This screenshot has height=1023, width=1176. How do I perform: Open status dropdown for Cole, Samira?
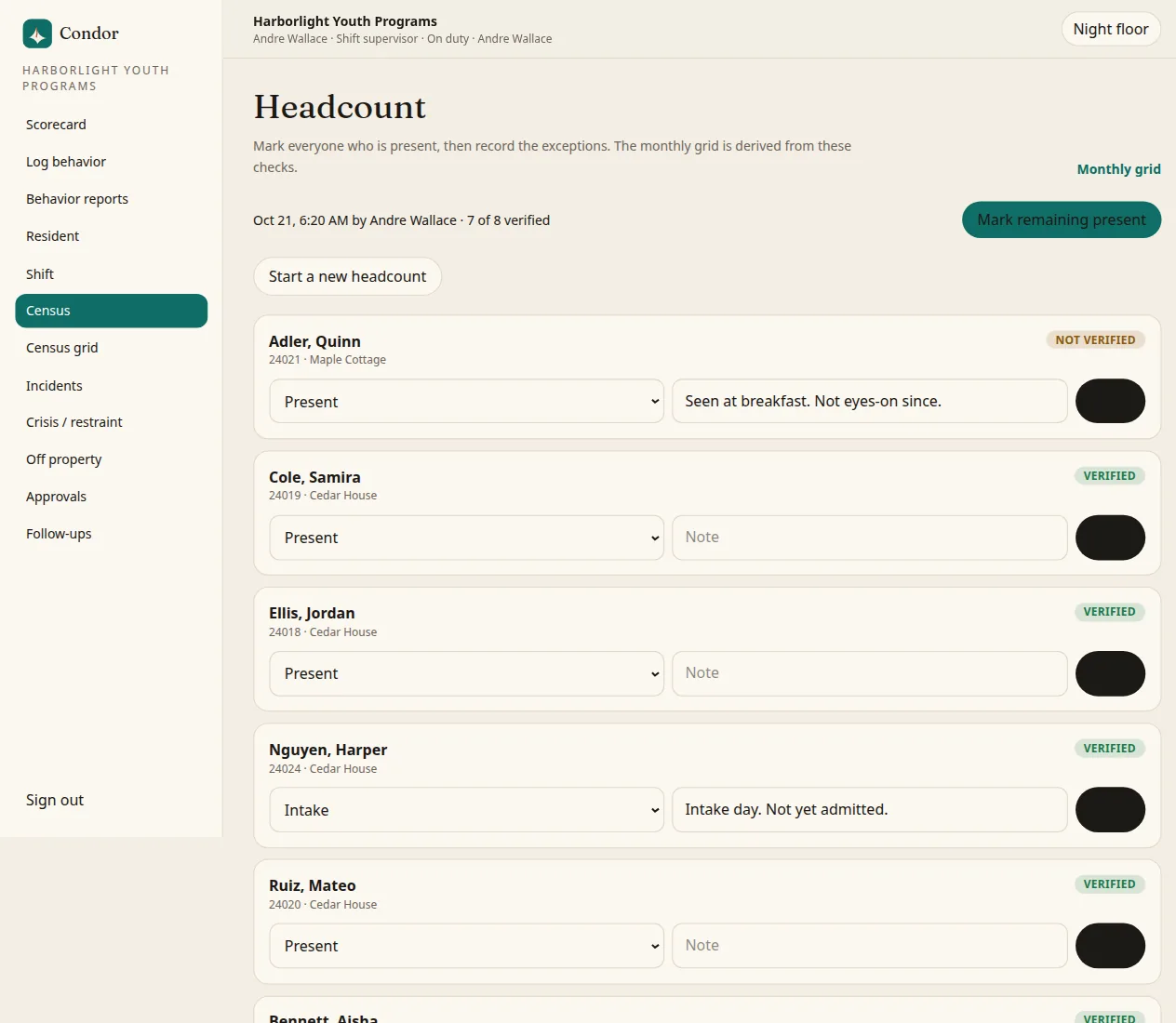point(466,538)
